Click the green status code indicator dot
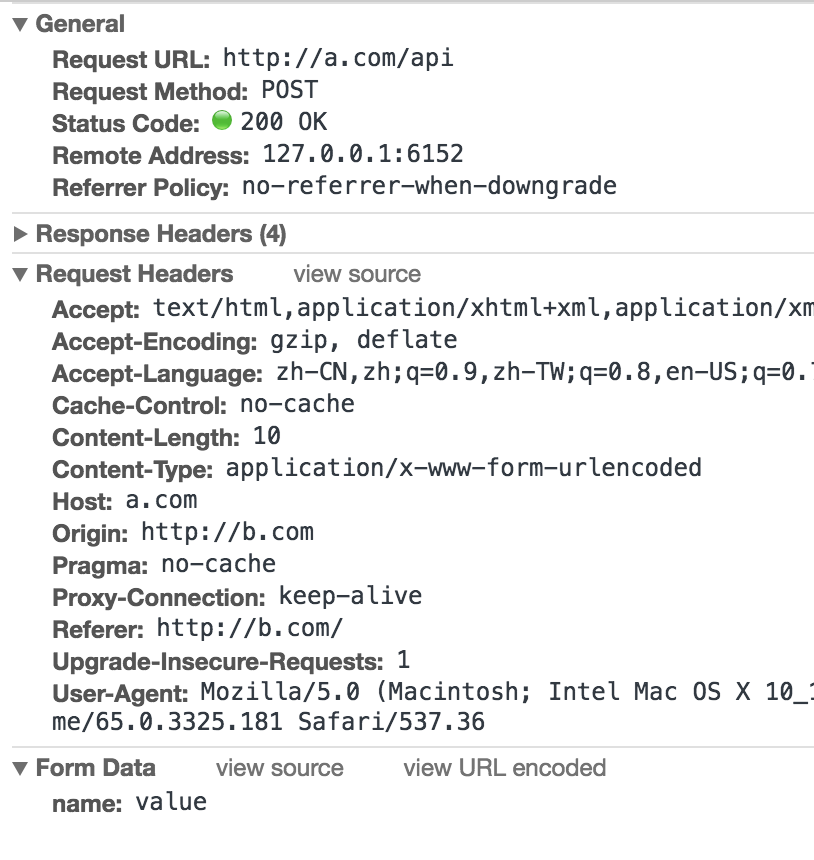Image resolution: width=814 pixels, height=860 pixels. [222, 120]
